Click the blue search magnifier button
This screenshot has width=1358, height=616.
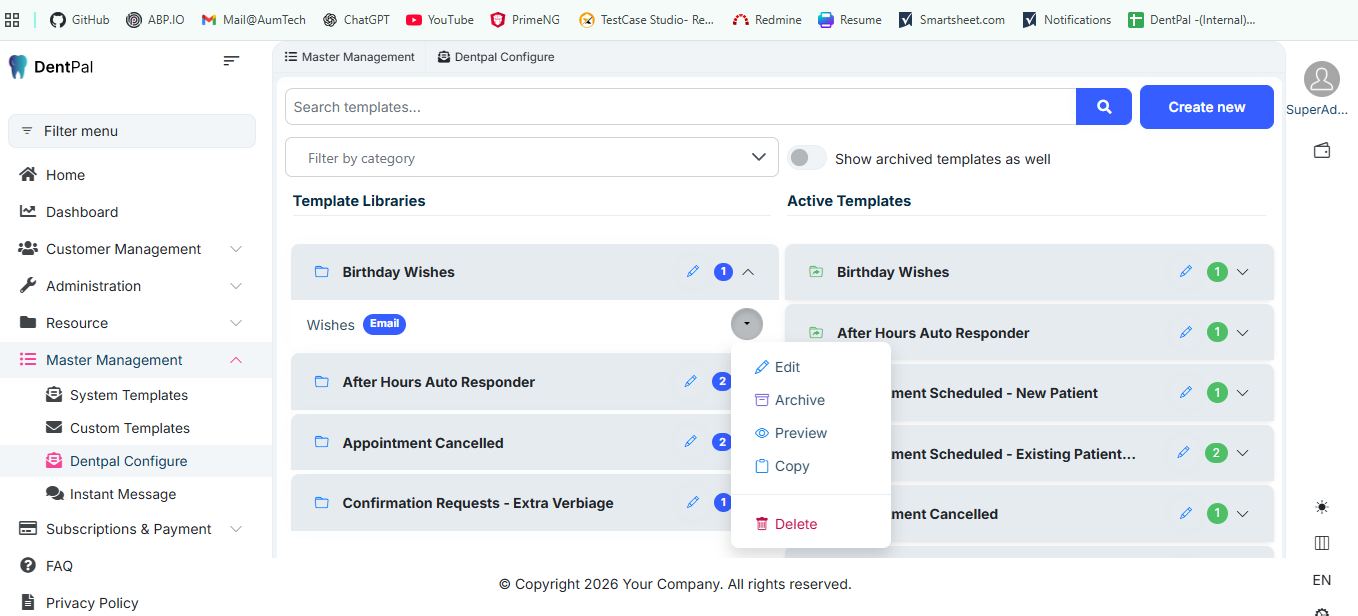[x=1103, y=107]
